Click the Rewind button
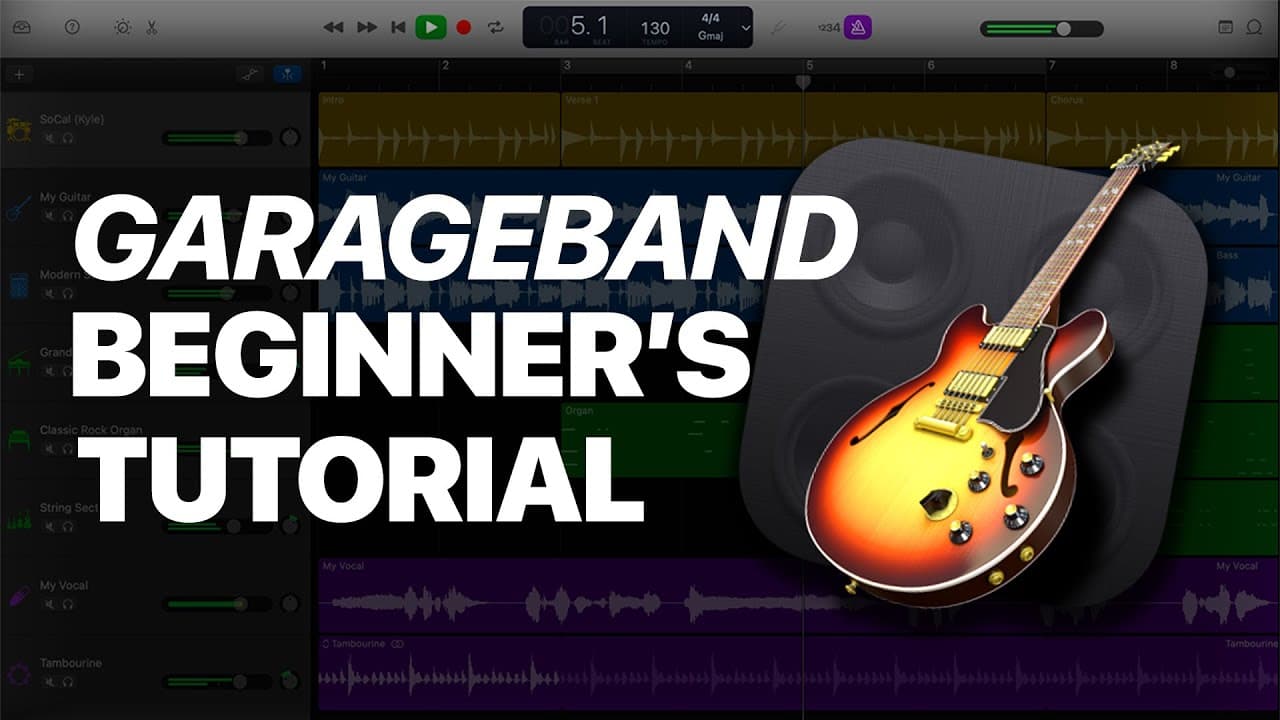1280x720 pixels. pyautogui.click(x=334, y=28)
